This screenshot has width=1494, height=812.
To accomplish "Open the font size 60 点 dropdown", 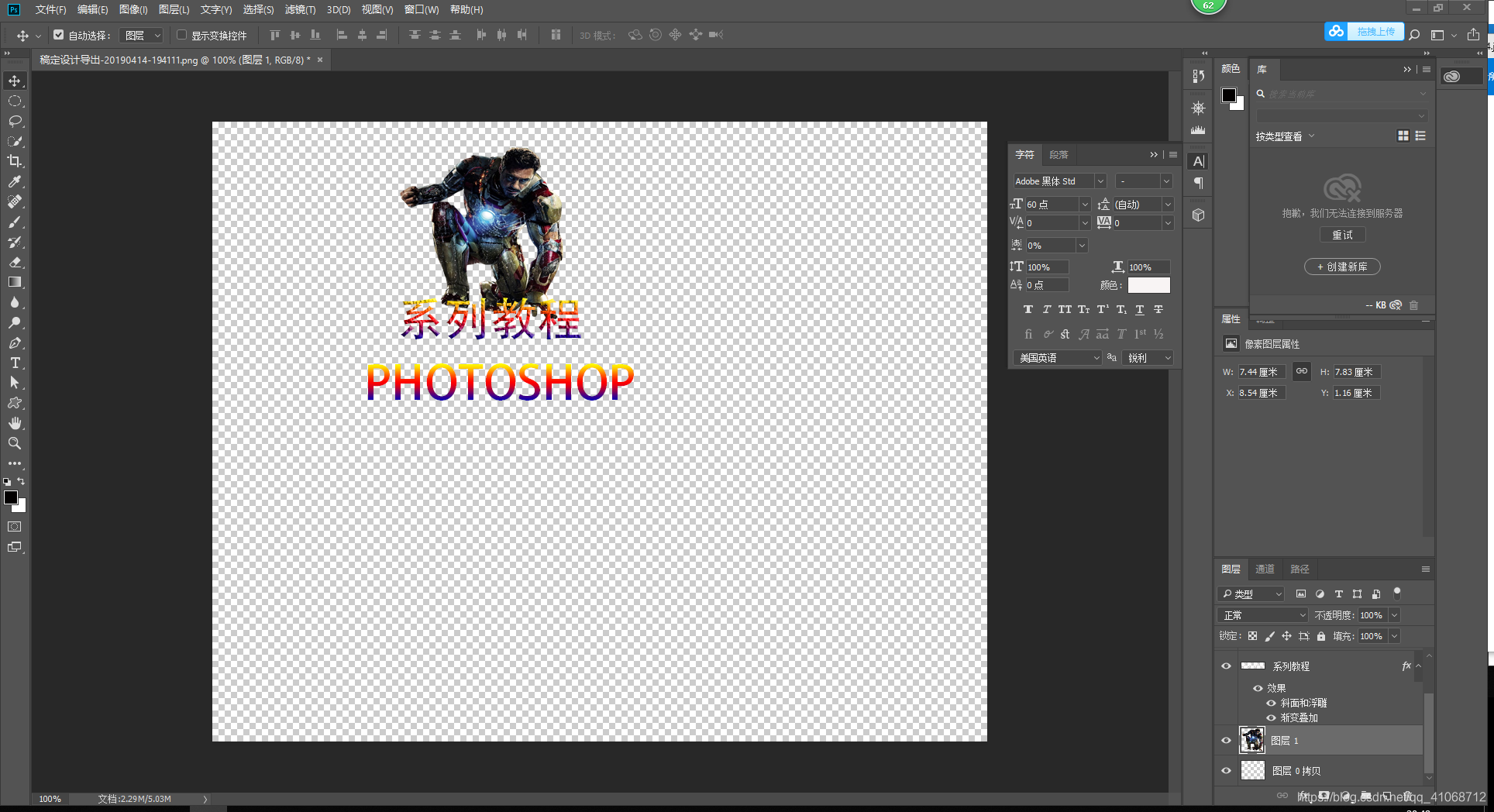I will pos(1085,205).
